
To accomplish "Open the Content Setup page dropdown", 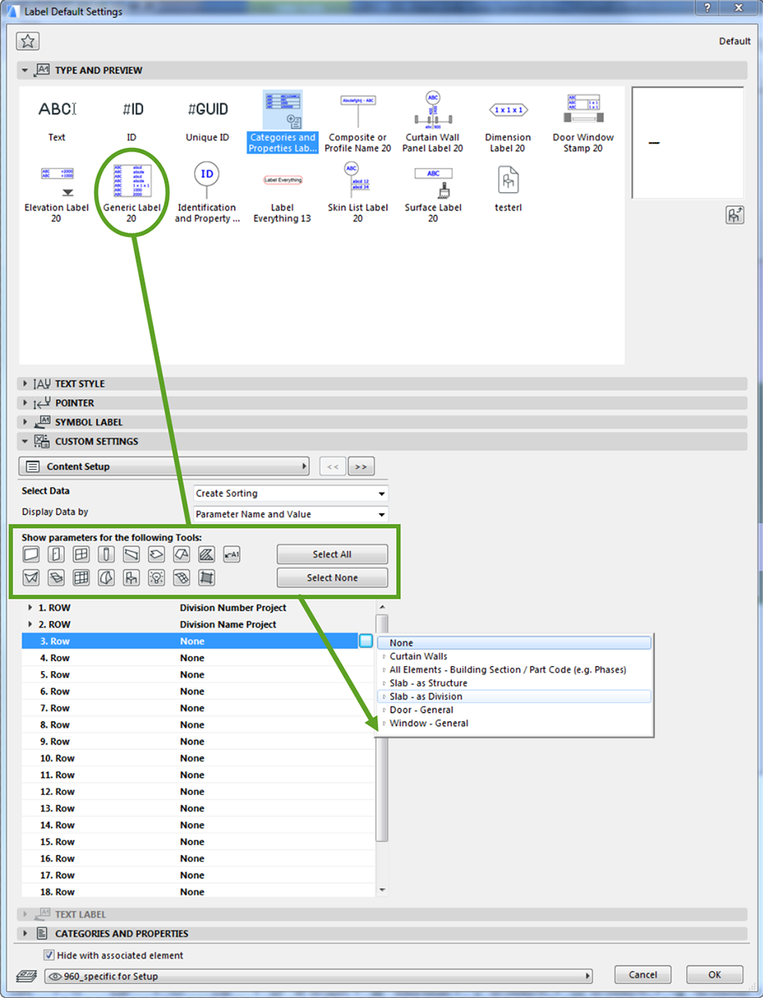I will pos(164,467).
